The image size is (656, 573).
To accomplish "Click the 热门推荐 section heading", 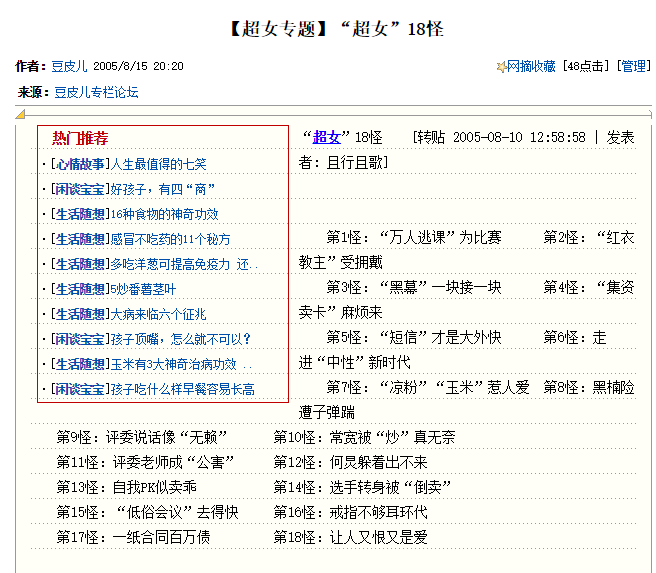I will click(x=81, y=138).
